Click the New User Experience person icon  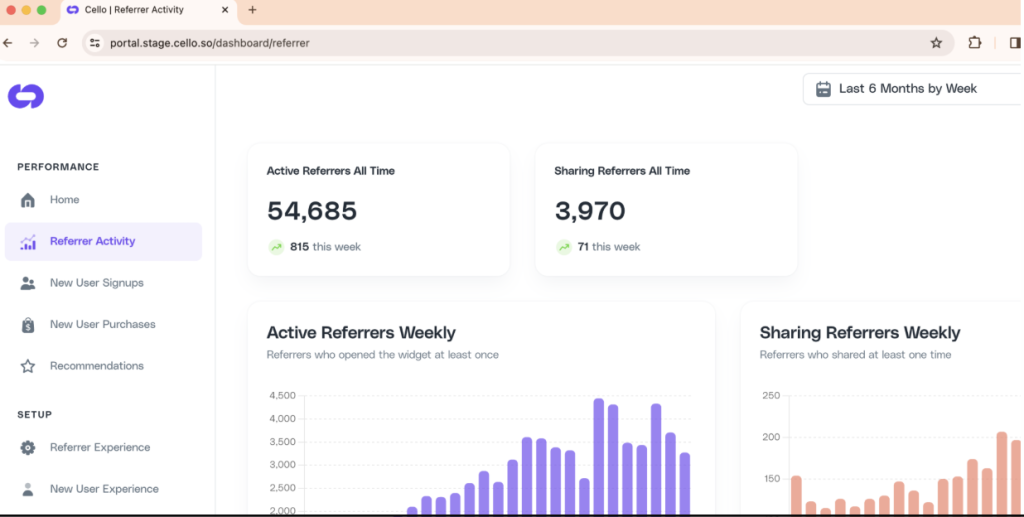pos(27,490)
